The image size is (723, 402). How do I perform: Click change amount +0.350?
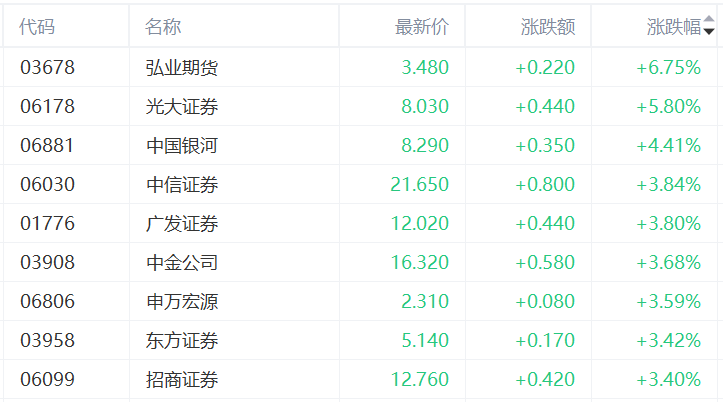545,145
